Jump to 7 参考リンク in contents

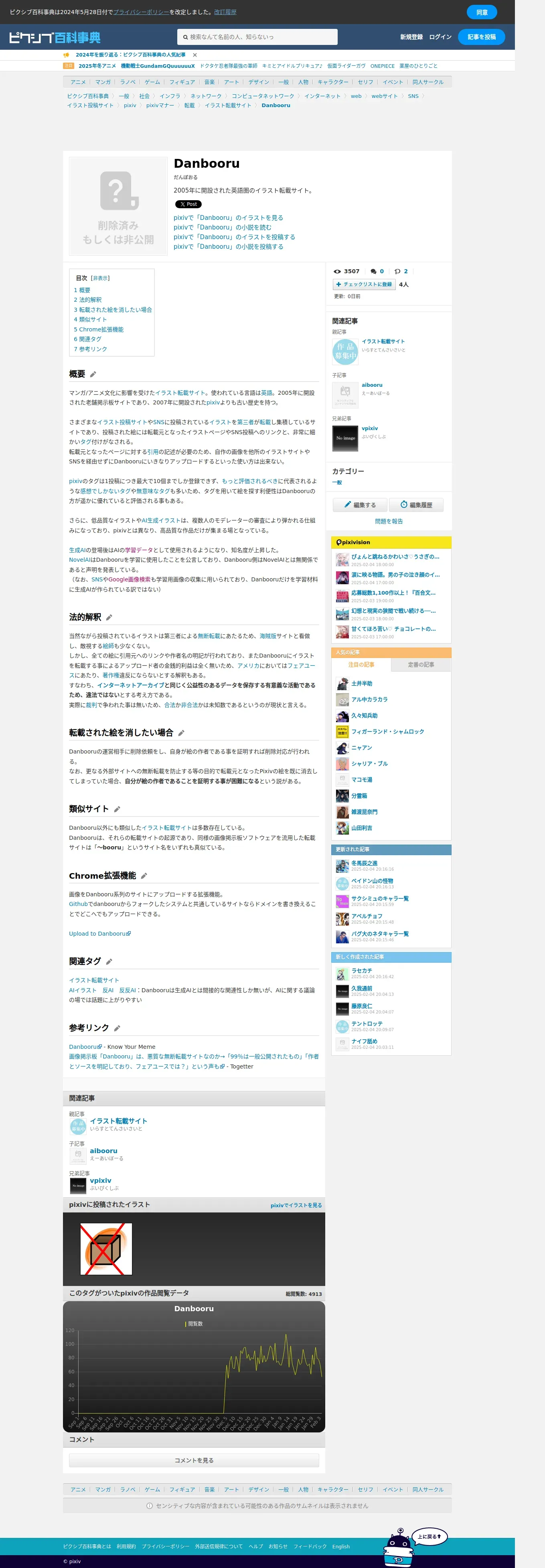tap(90, 349)
